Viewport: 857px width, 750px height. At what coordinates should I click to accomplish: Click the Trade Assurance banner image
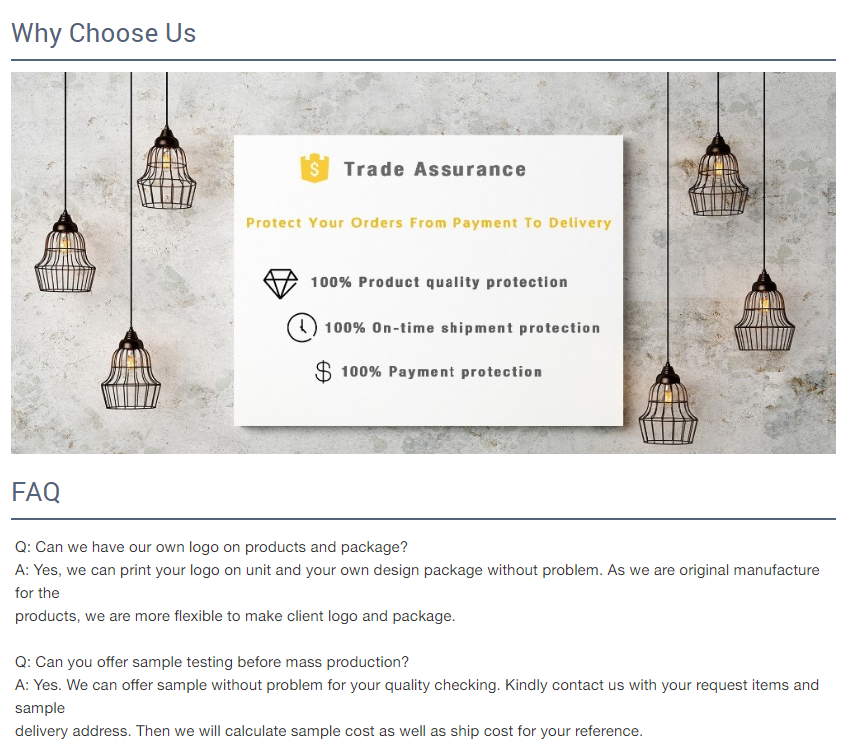coord(423,263)
